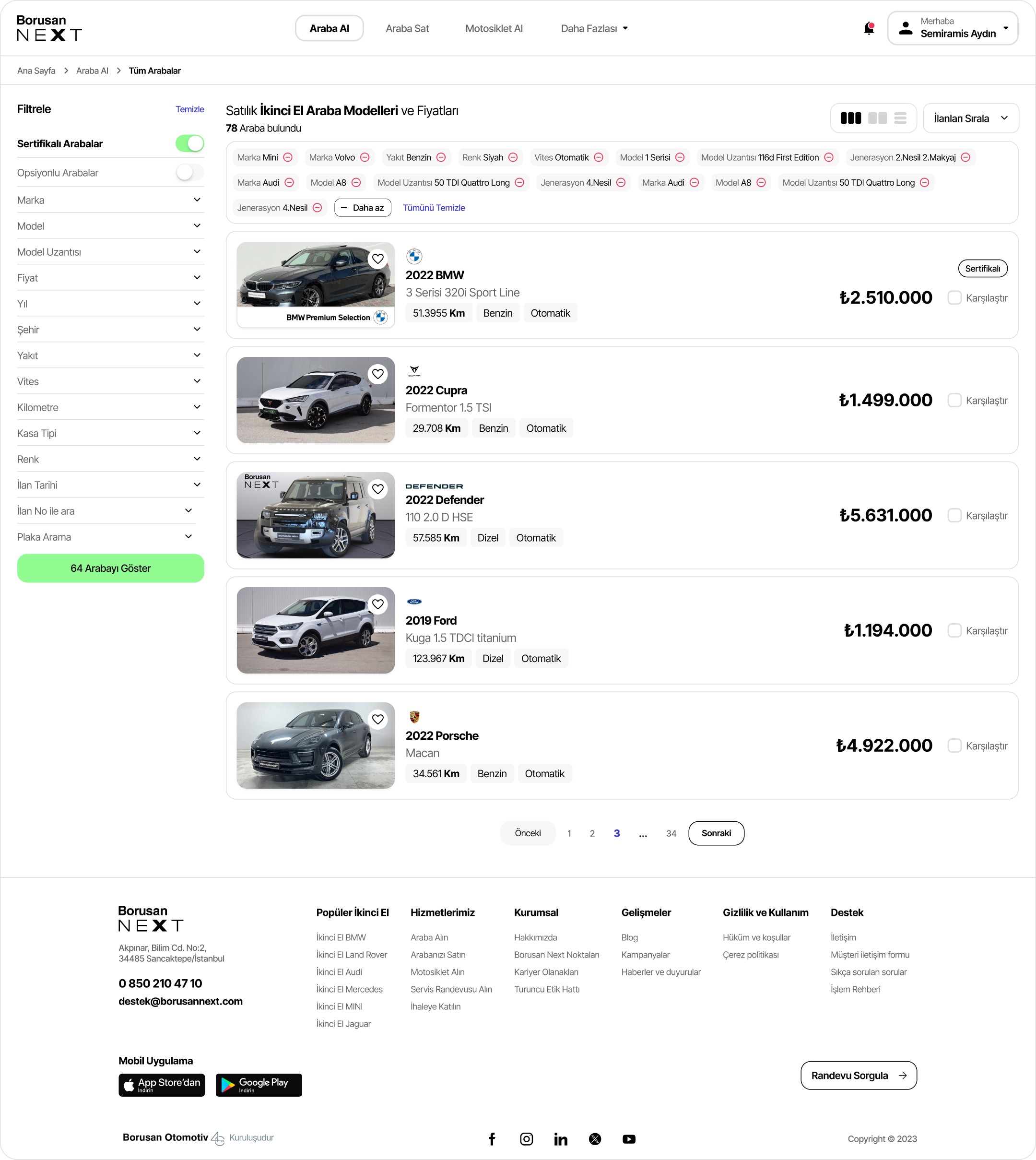Remove the Marka Volvo filter chip
The image size is (1036, 1160).
click(x=365, y=157)
